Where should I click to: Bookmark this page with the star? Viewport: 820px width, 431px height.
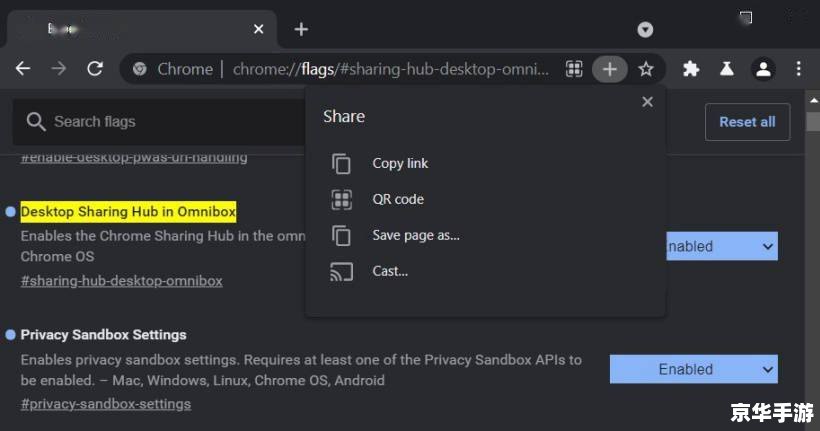click(x=646, y=69)
